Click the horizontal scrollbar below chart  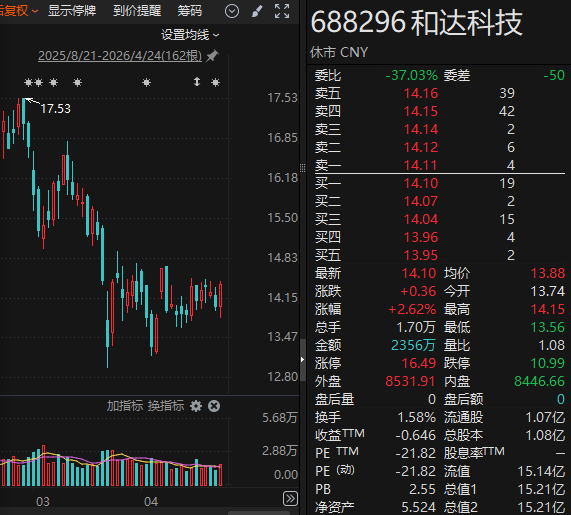[259, 513]
